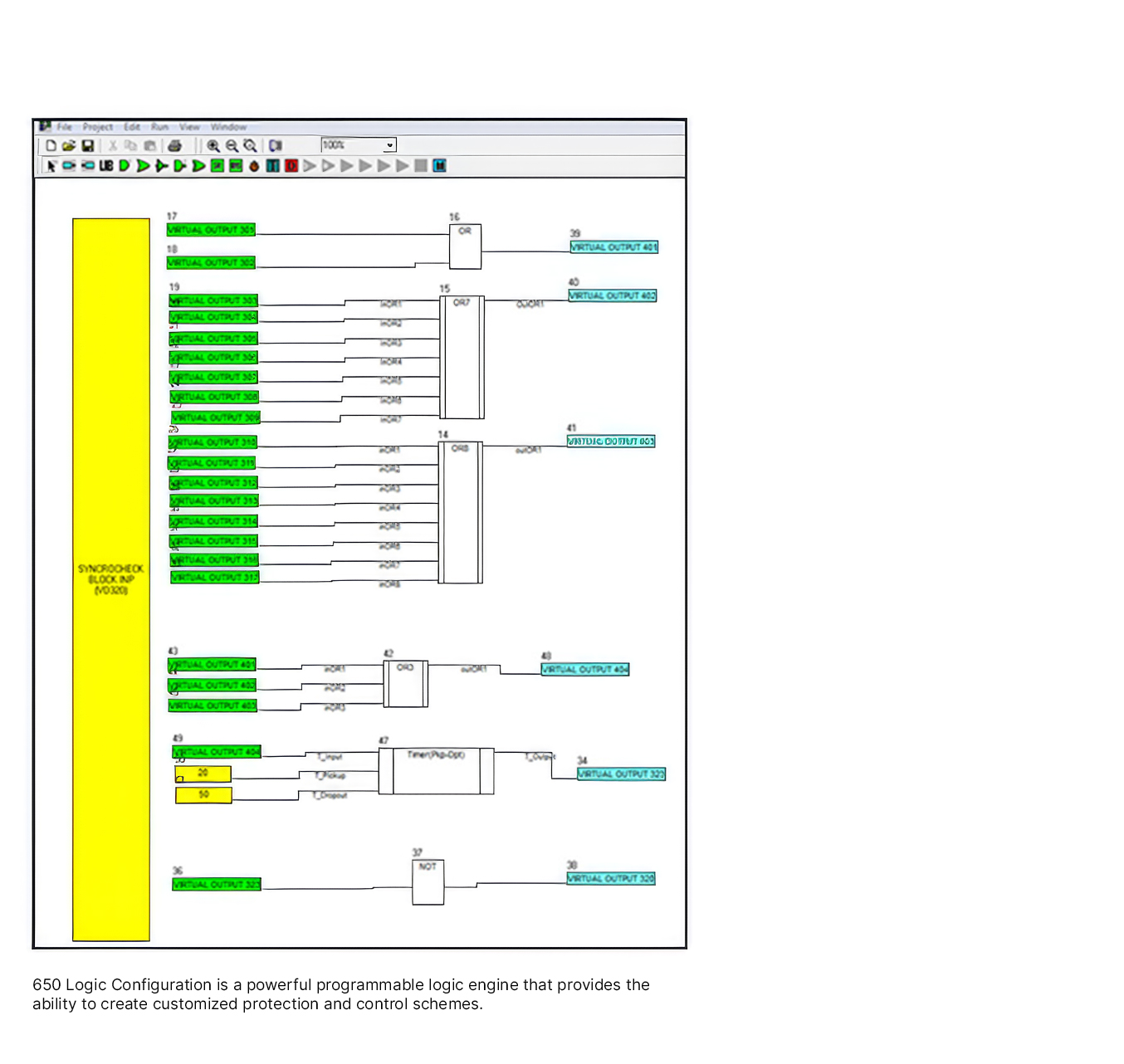Select the yellow constant block 50
1124x1064 pixels.
coord(203,795)
